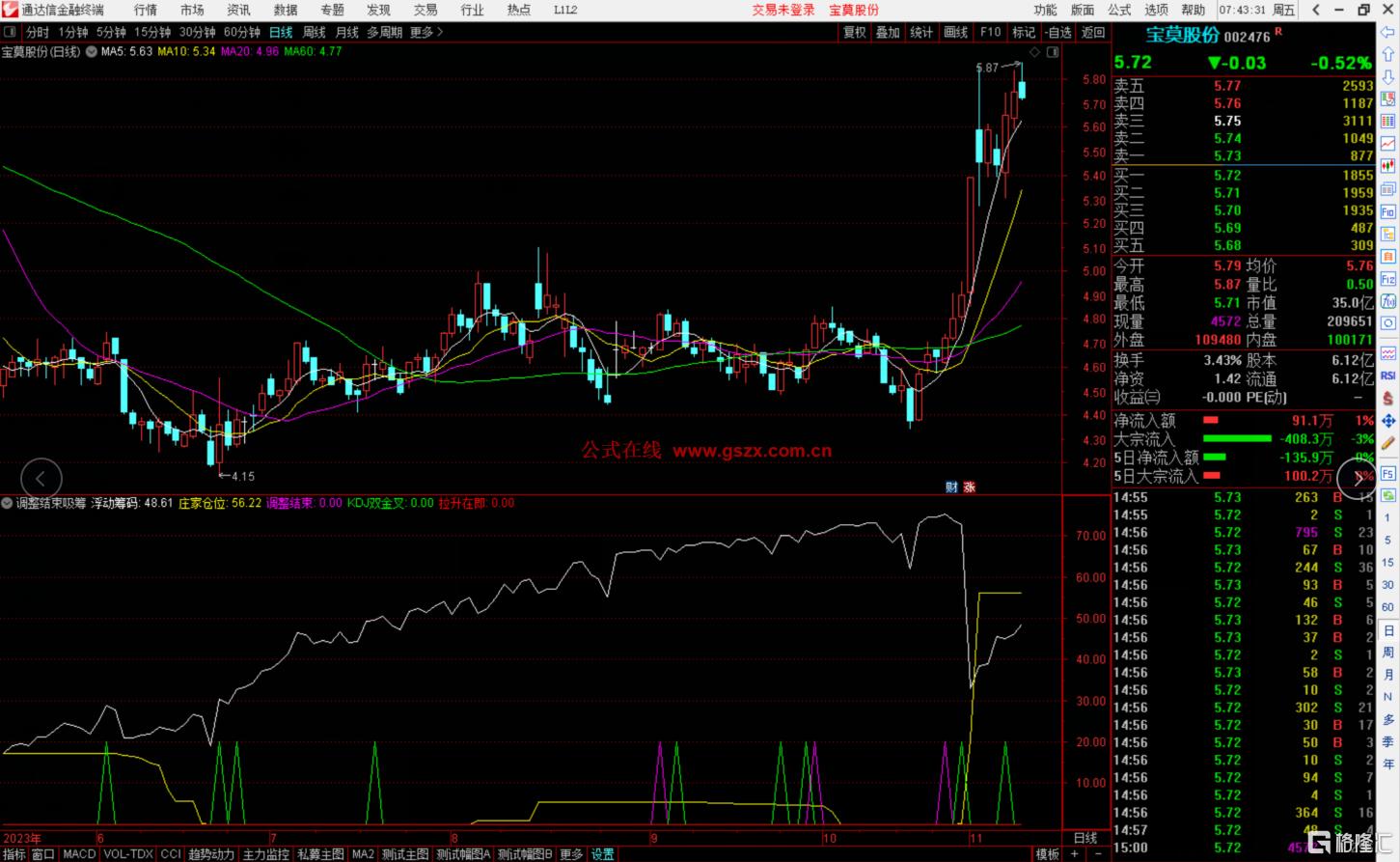Switch to 分时 intraday view

click(x=38, y=32)
